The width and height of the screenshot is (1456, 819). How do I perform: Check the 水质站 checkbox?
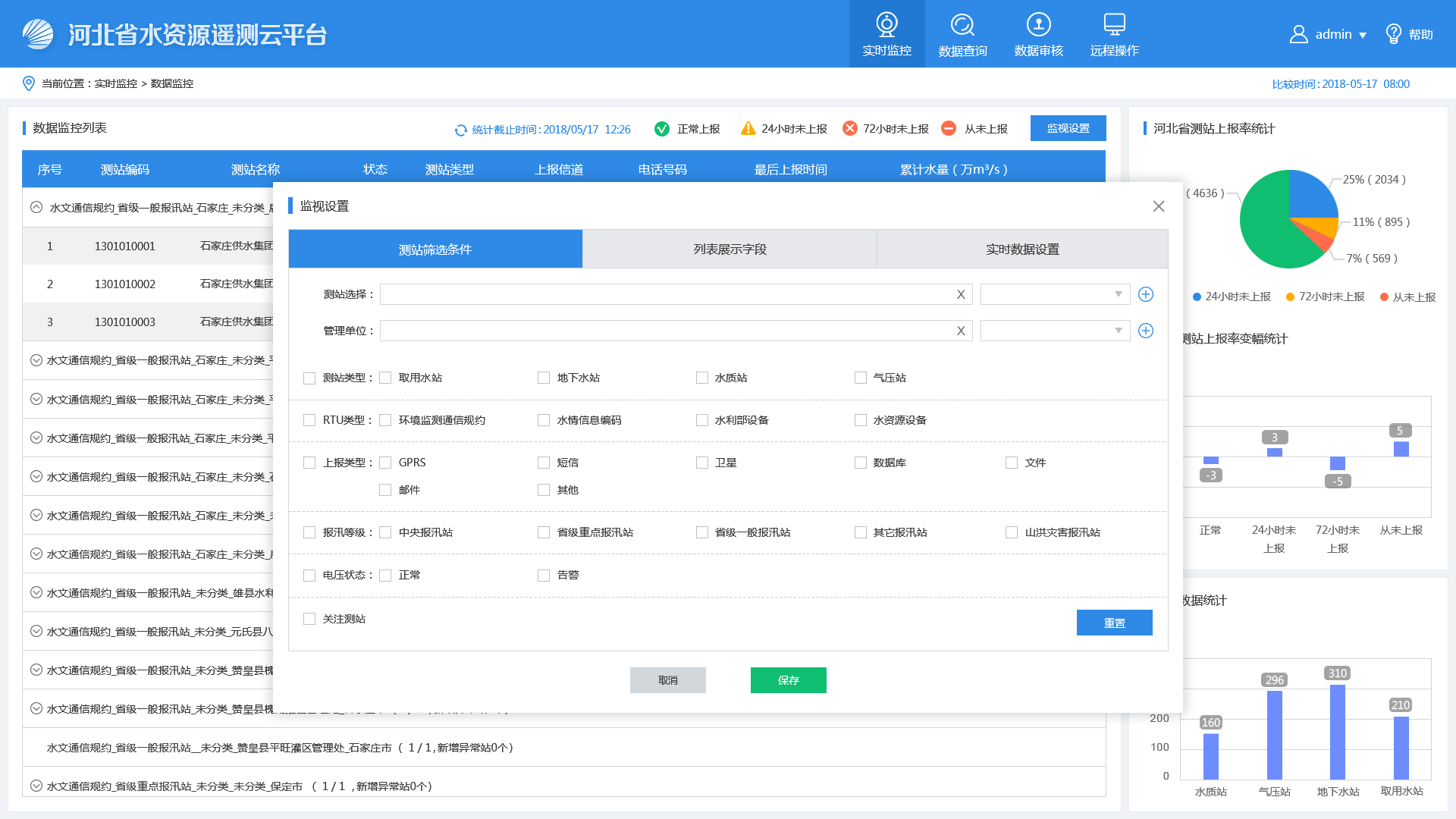[702, 378]
